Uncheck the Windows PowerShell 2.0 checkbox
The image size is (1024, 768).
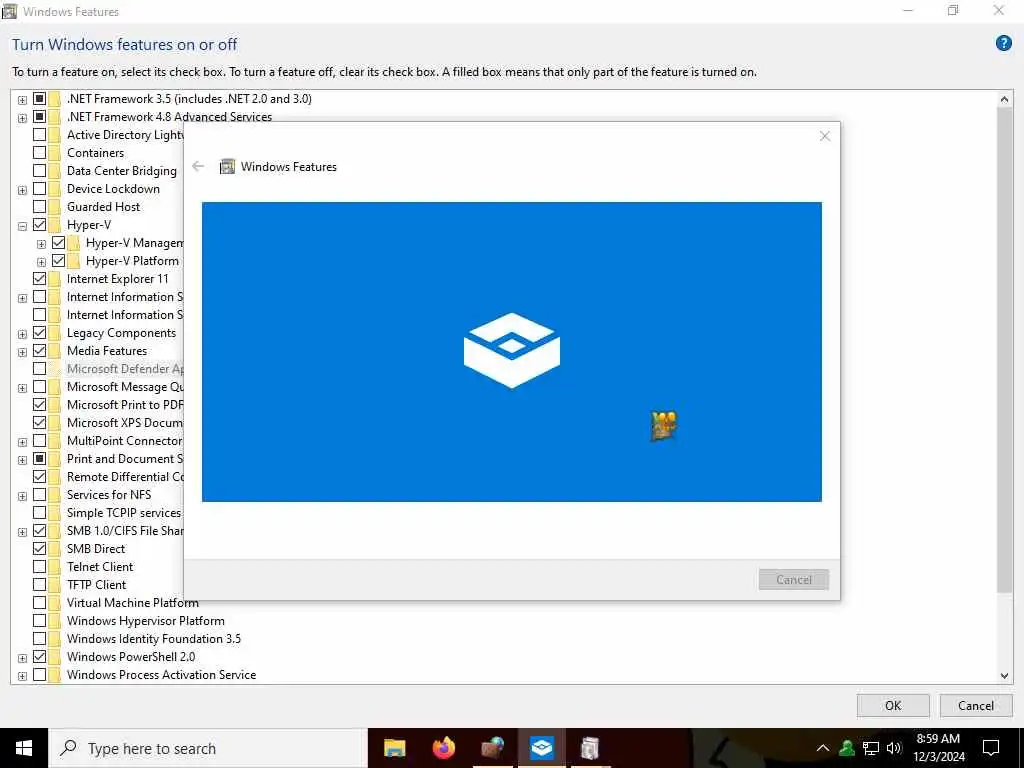[x=39, y=656]
